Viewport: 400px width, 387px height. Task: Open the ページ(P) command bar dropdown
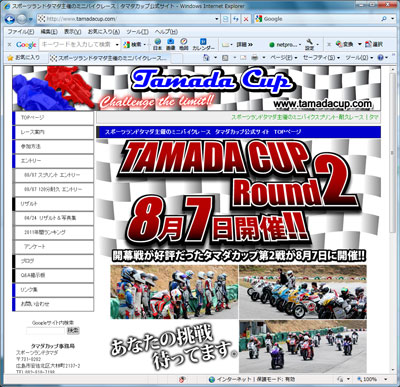[283, 58]
